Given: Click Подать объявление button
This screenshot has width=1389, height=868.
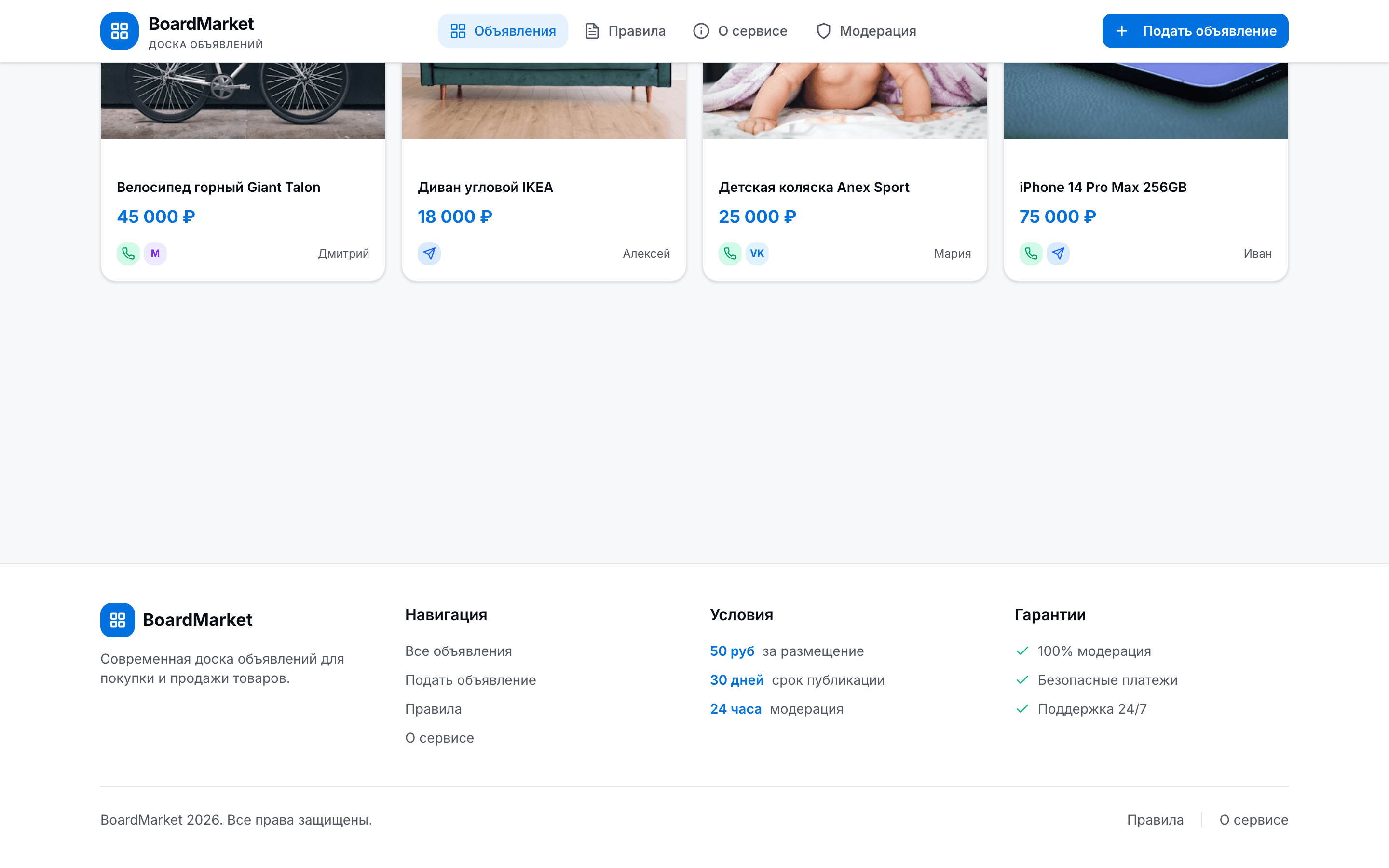Looking at the screenshot, I should (1195, 31).
